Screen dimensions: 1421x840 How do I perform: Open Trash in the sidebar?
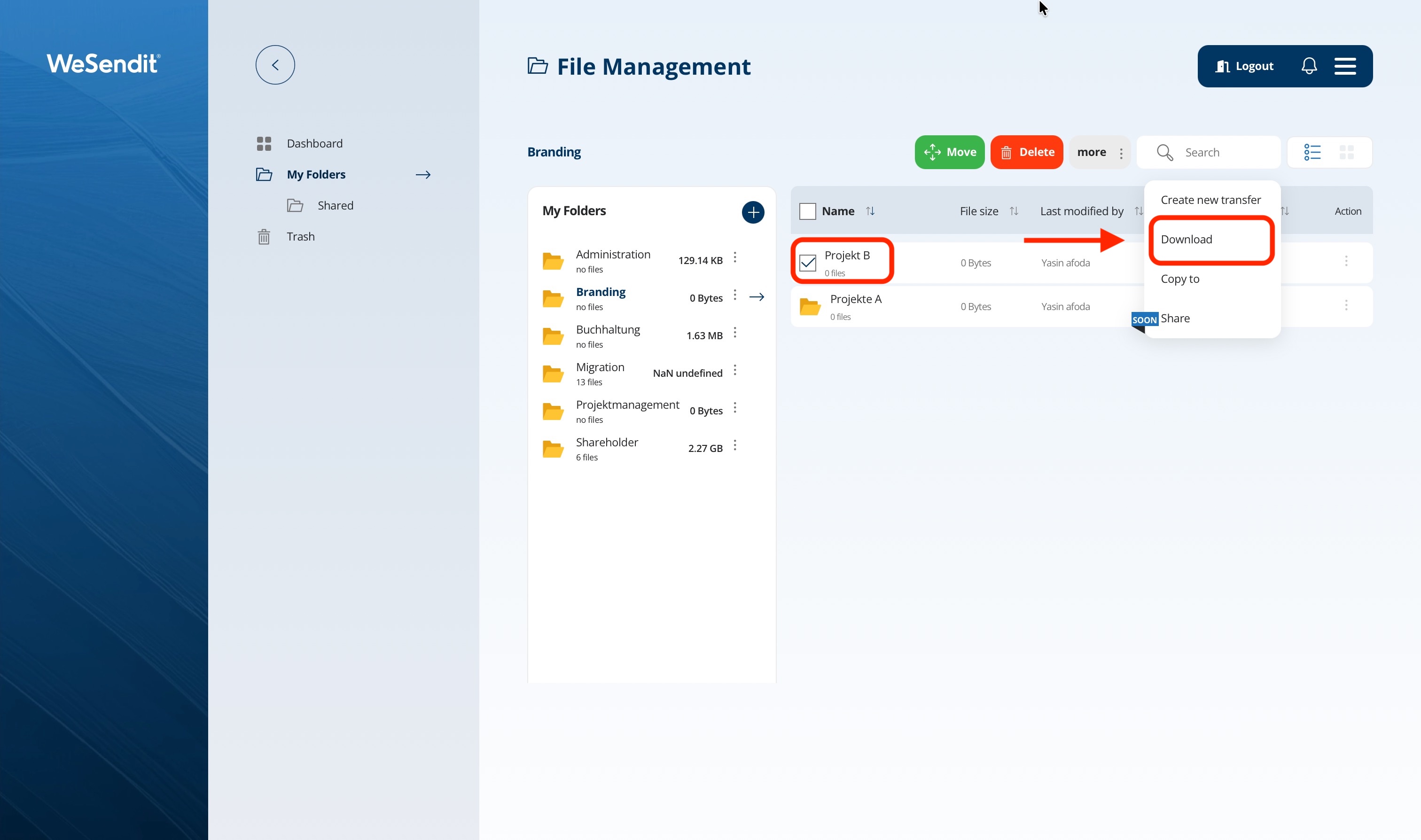[x=300, y=237]
